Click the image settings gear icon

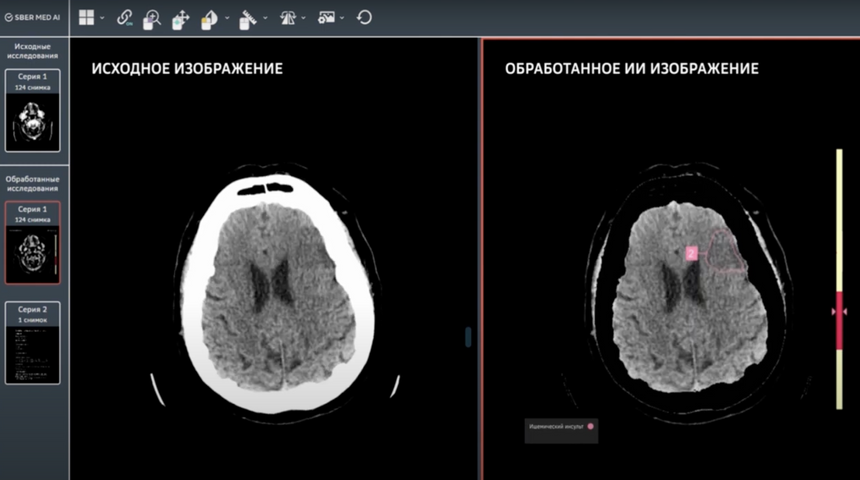pos(326,18)
